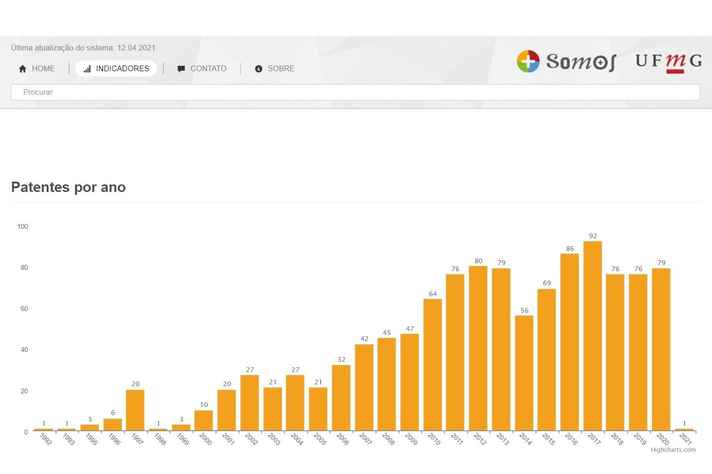Select the bar labeled 32
Viewport: 712px width, 474px height.
click(341, 398)
